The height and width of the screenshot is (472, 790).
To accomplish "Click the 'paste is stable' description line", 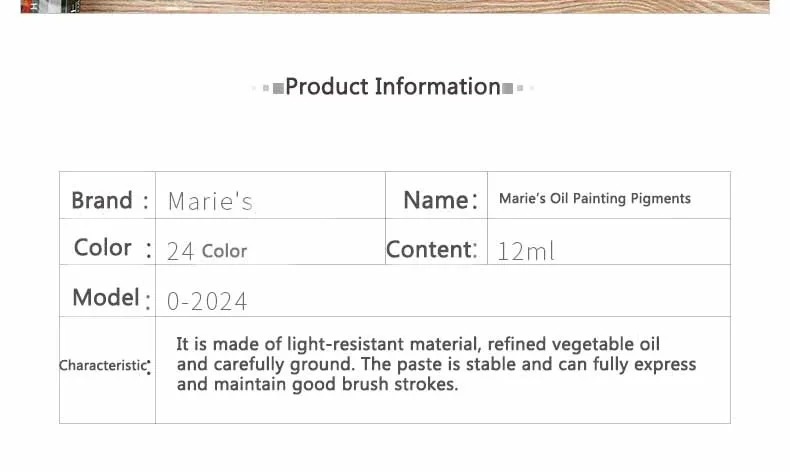I will [436, 364].
